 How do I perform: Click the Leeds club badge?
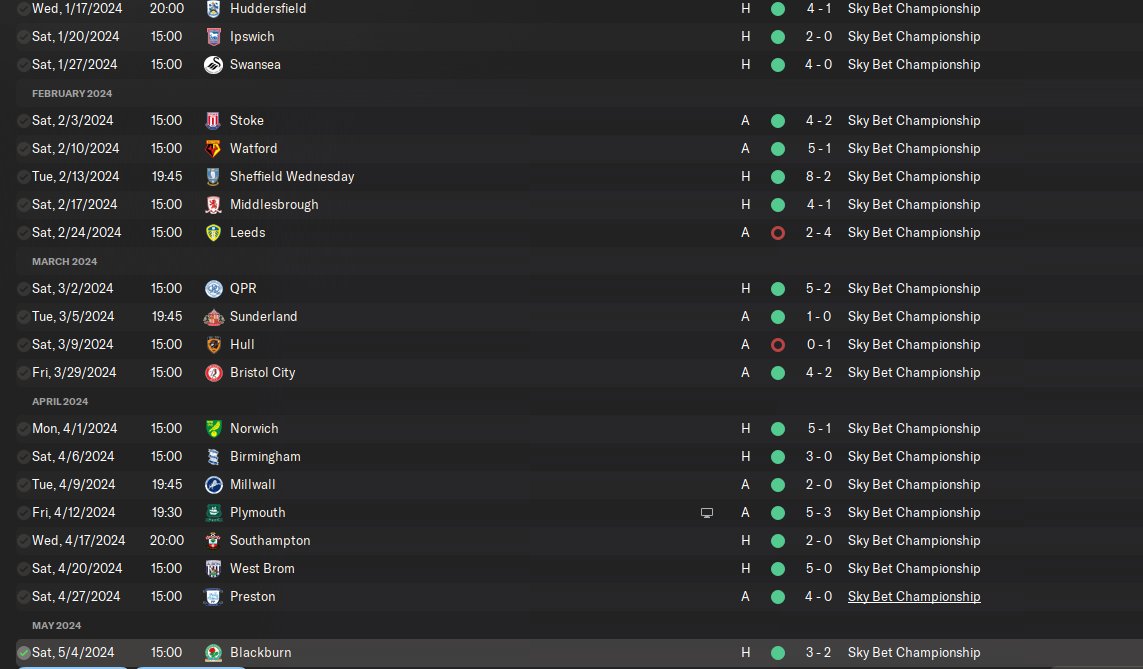[x=213, y=232]
